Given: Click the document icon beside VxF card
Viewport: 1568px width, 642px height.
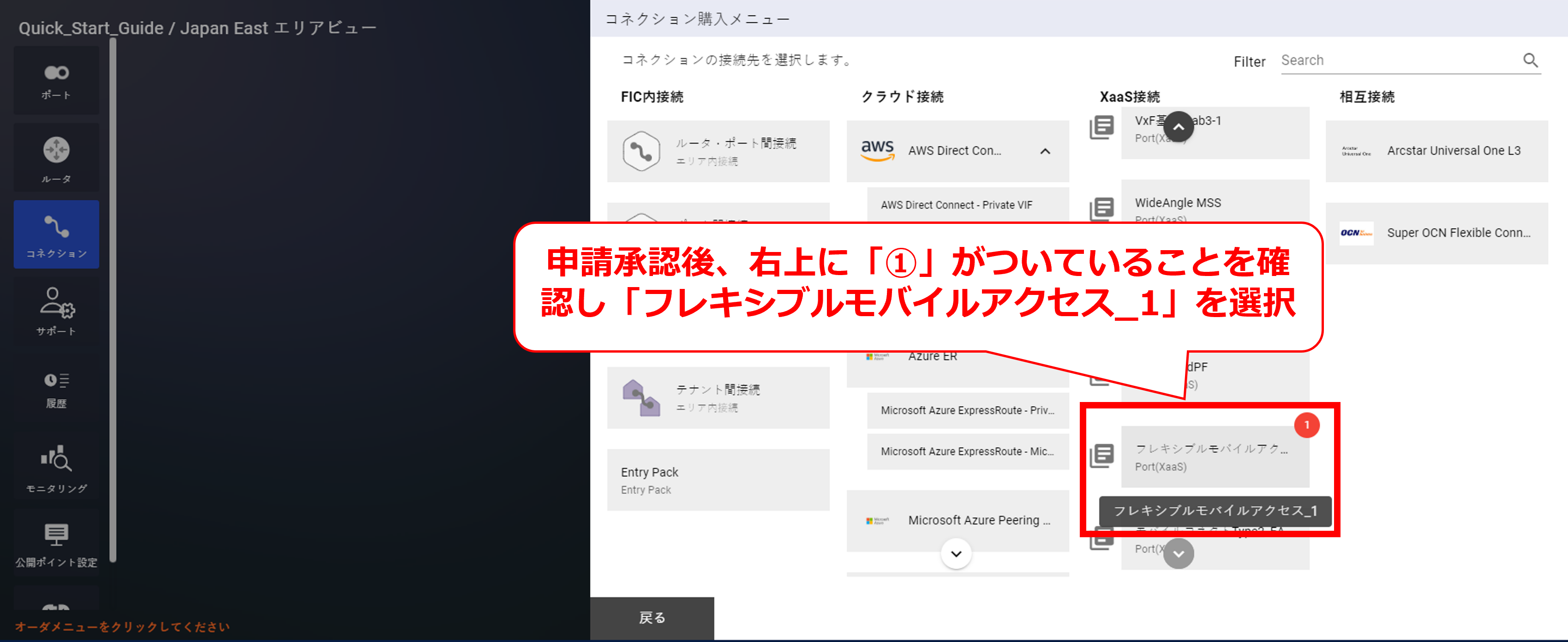Looking at the screenshot, I should tap(1102, 126).
